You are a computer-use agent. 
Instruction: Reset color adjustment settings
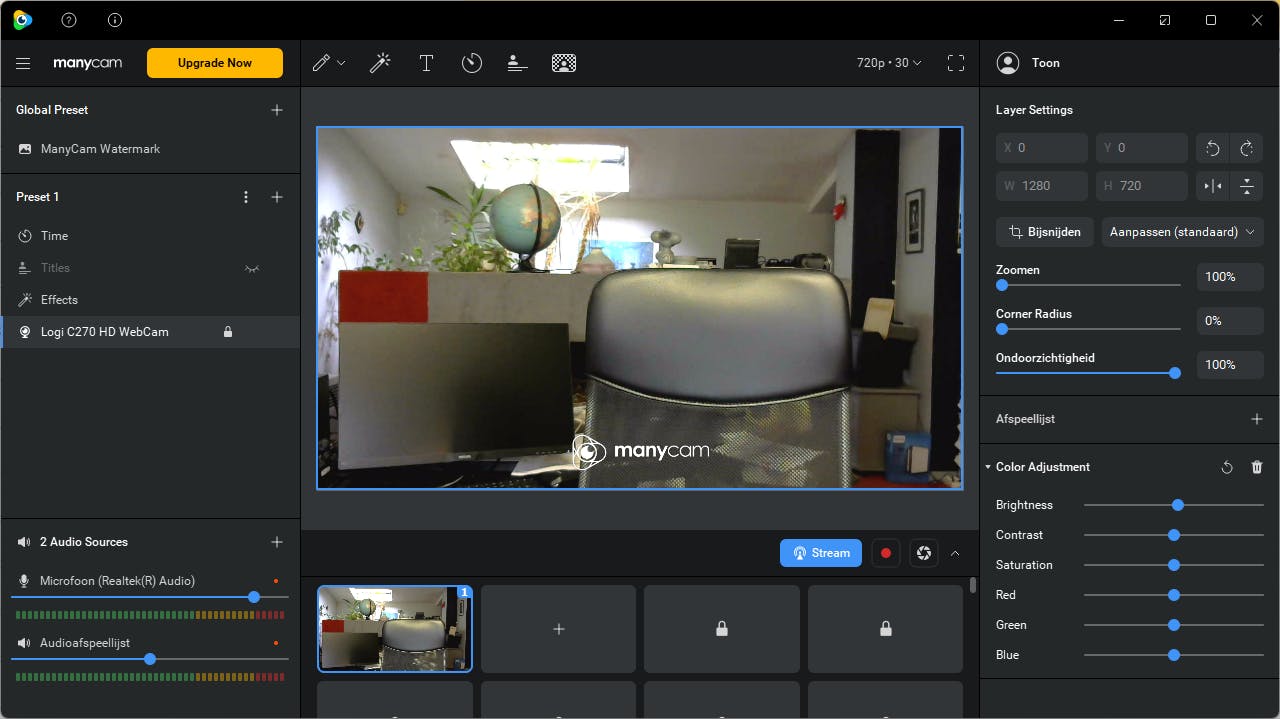[1227, 467]
